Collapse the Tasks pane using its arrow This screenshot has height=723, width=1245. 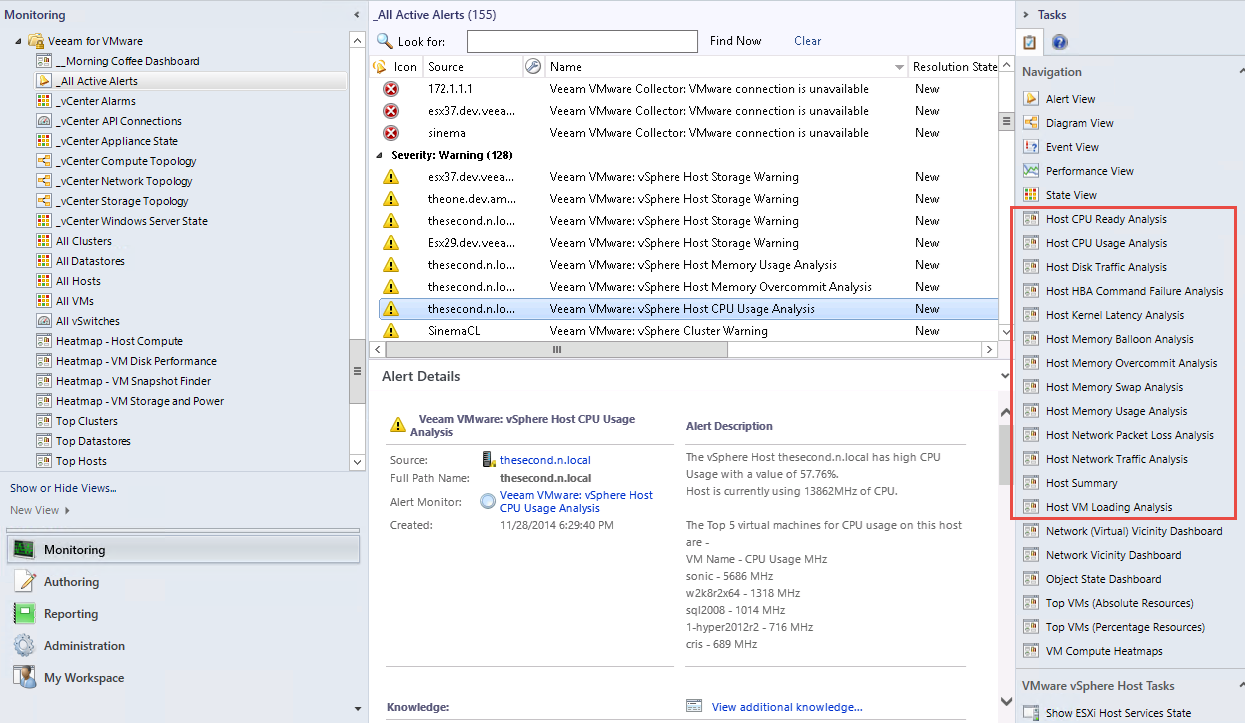(1027, 15)
